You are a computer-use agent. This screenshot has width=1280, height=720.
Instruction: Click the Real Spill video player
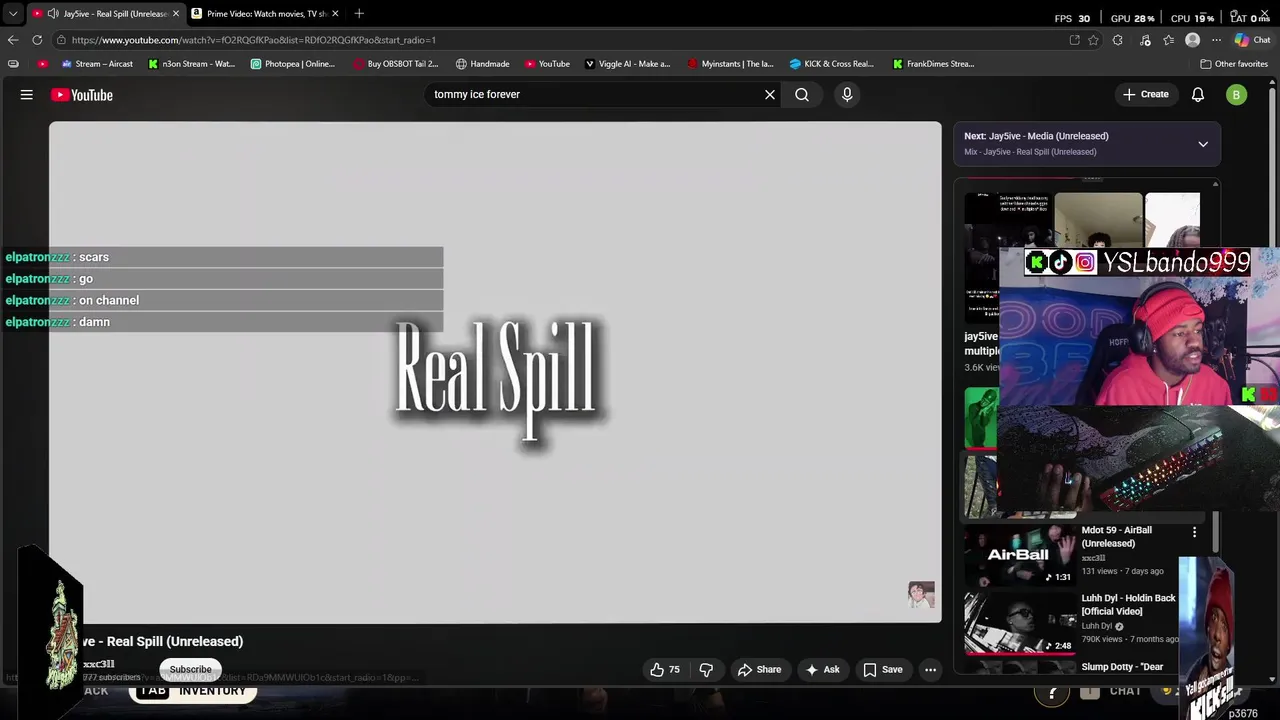[x=495, y=372]
